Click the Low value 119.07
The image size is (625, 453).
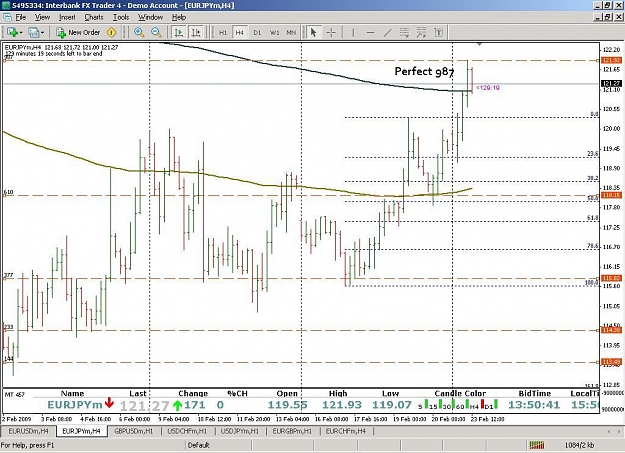point(392,405)
